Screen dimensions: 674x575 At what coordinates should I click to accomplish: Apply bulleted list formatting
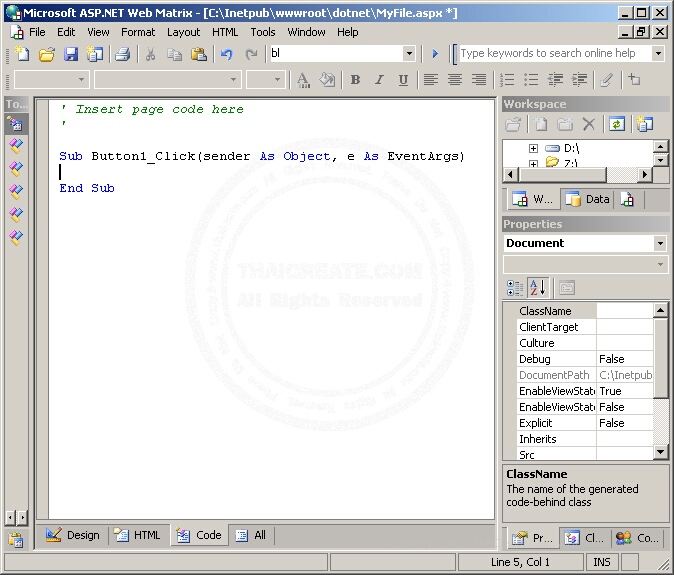click(531, 80)
